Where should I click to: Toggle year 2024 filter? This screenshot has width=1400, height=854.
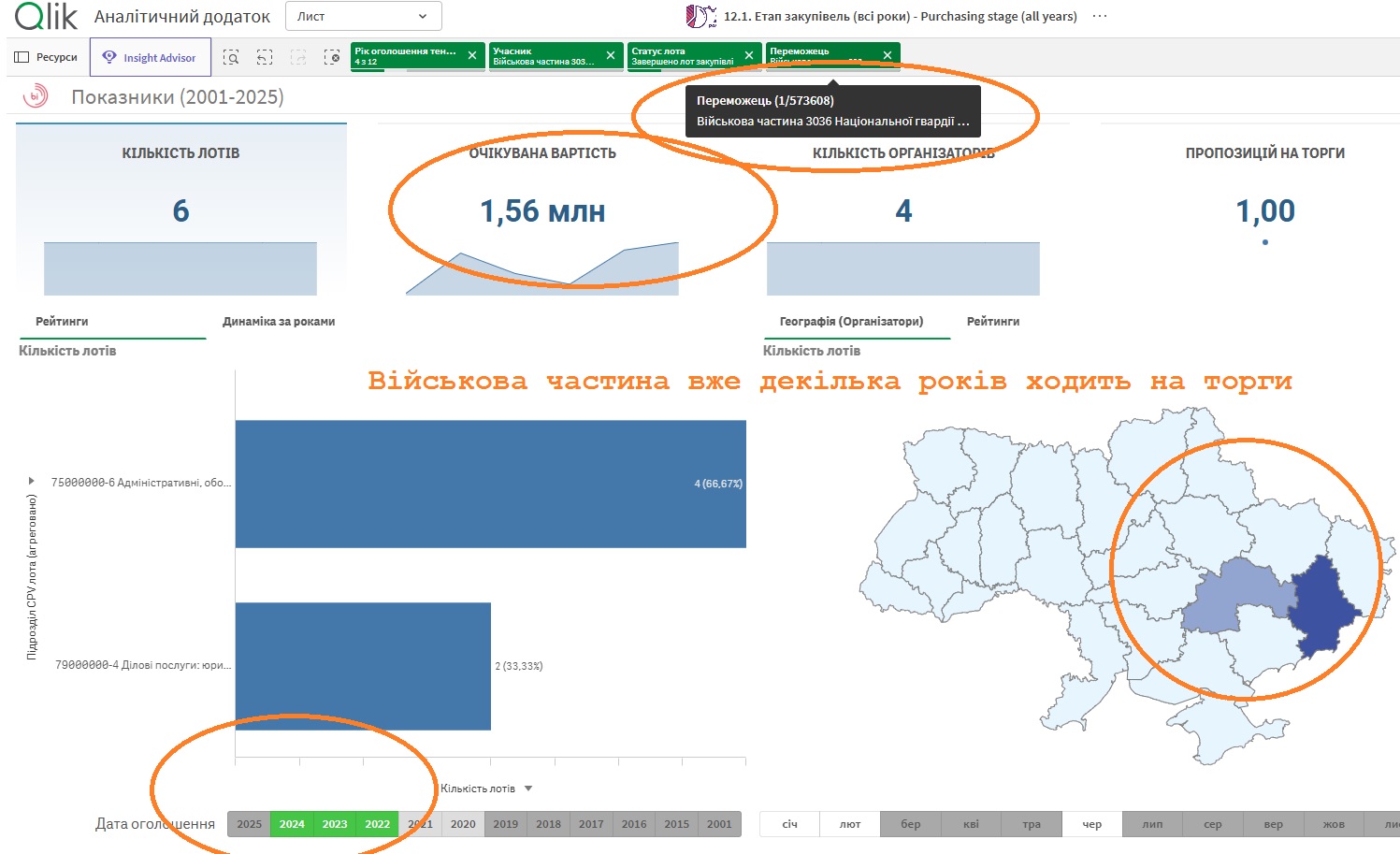[292, 824]
